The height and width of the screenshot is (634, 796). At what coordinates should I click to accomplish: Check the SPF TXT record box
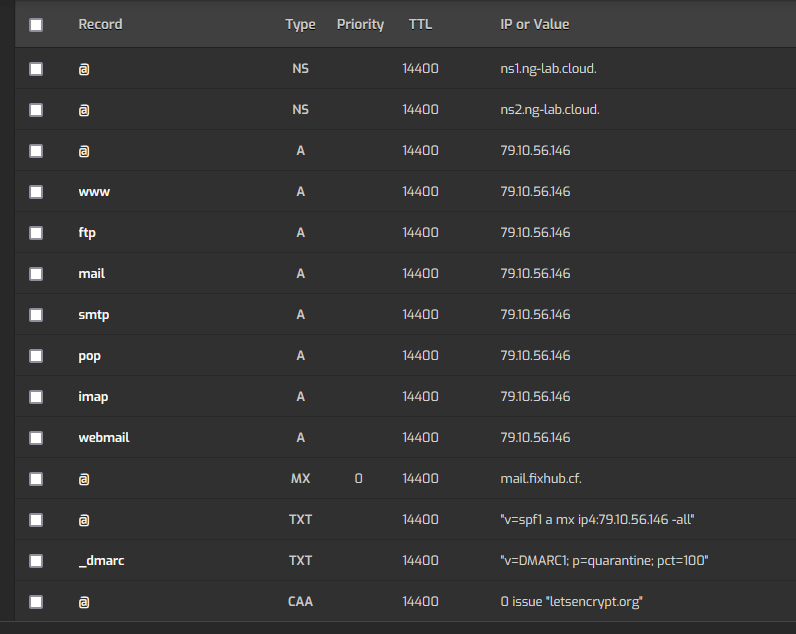pyautogui.click(x=36, y=520)
